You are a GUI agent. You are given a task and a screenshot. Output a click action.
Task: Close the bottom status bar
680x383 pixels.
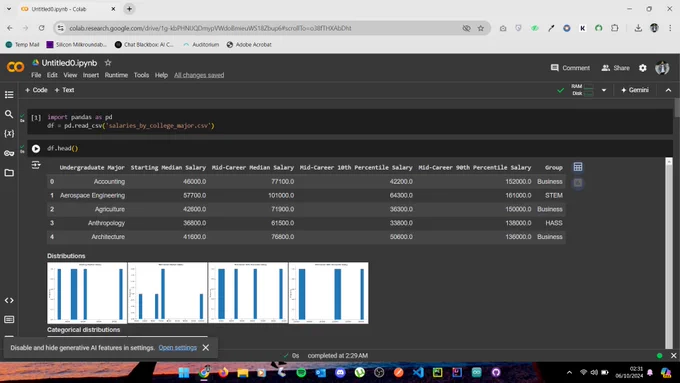coord(673,356)
